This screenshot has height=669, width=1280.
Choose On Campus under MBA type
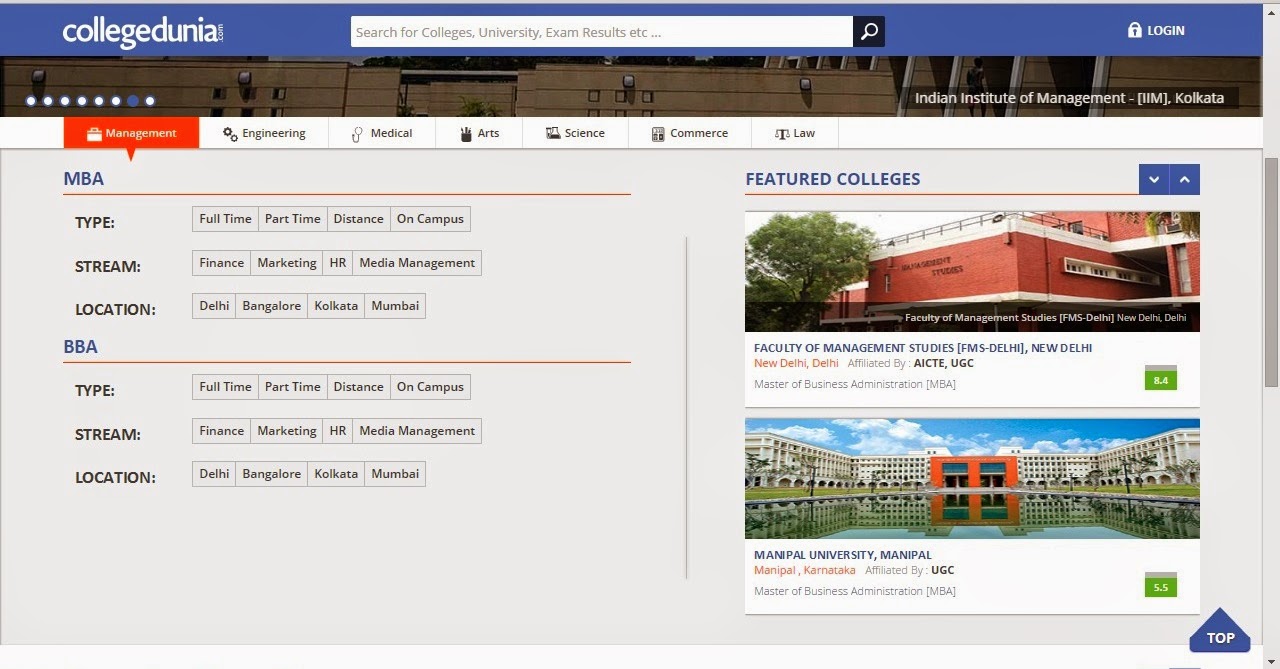point(430,219)
